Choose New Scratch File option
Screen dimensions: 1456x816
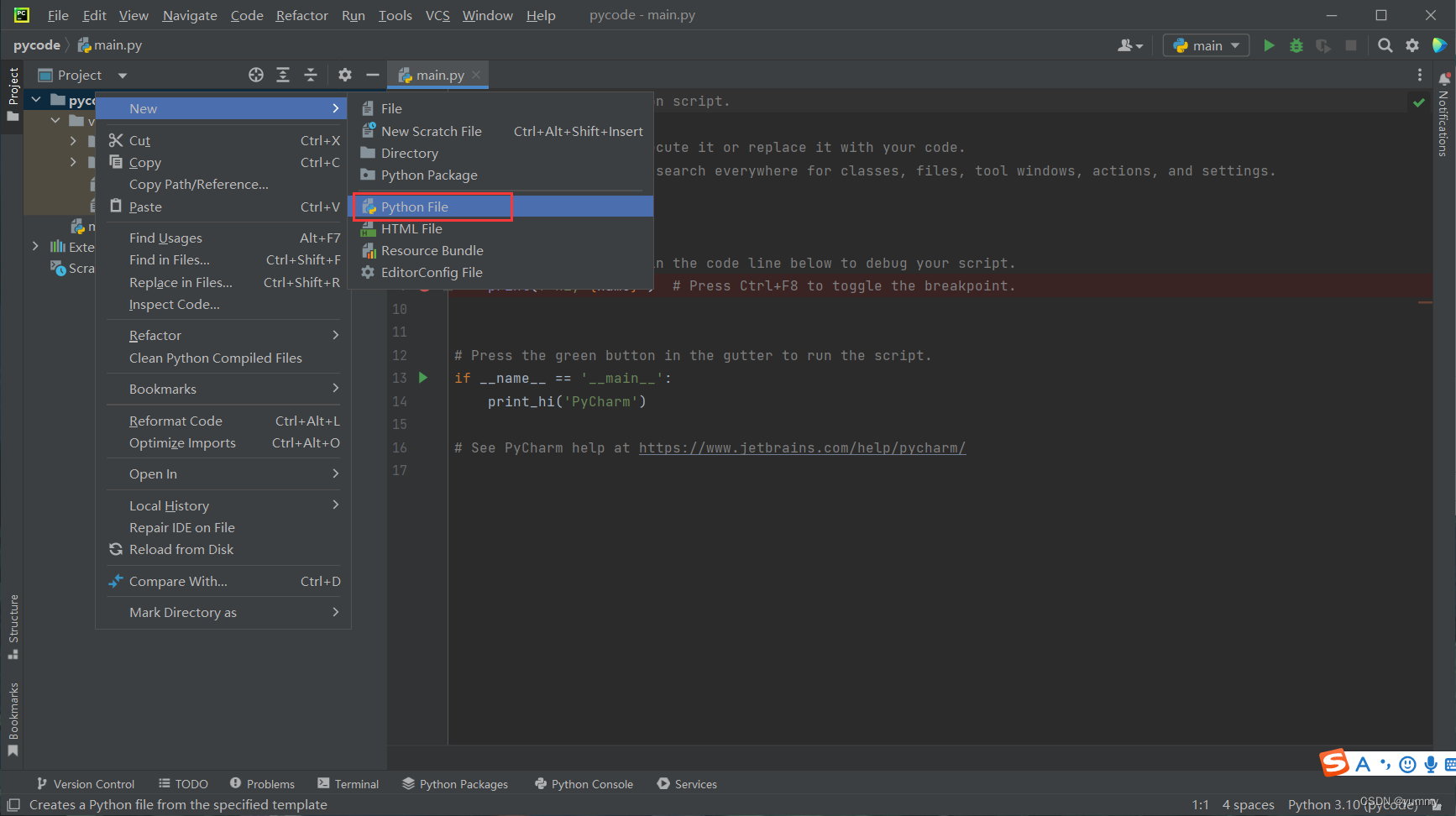click(x=501, y=131)
